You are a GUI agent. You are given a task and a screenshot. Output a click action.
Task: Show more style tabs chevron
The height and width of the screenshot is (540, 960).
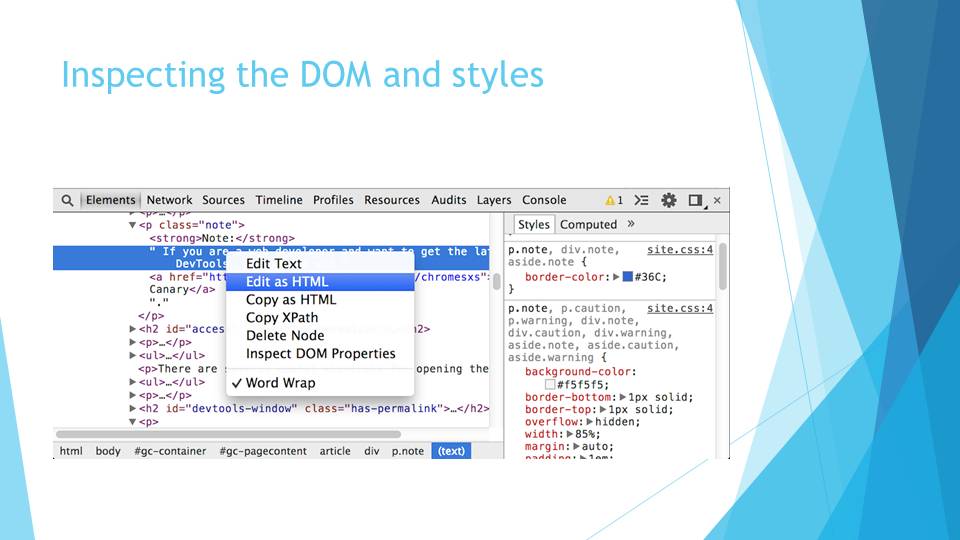(x=631, y=224)
